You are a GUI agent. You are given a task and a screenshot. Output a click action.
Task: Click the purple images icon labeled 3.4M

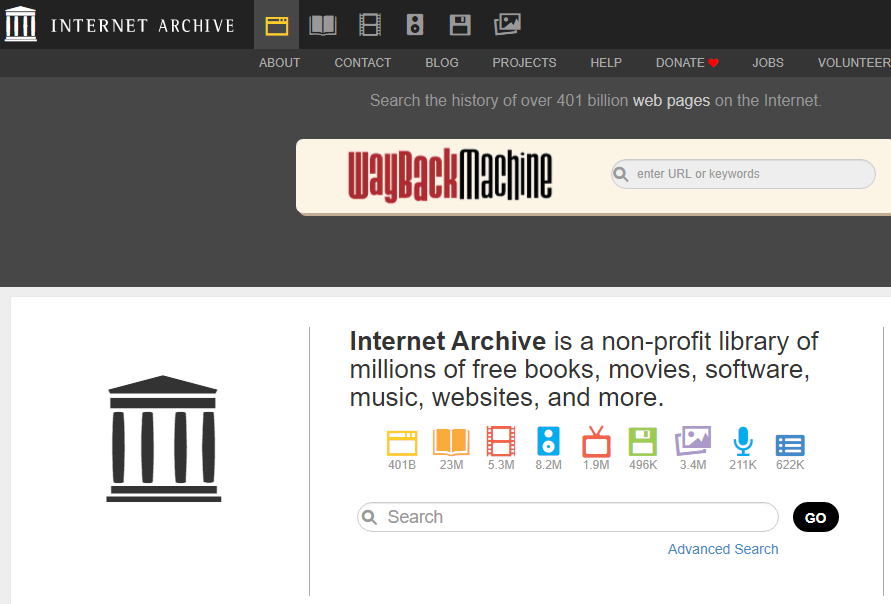pos(693,441)
